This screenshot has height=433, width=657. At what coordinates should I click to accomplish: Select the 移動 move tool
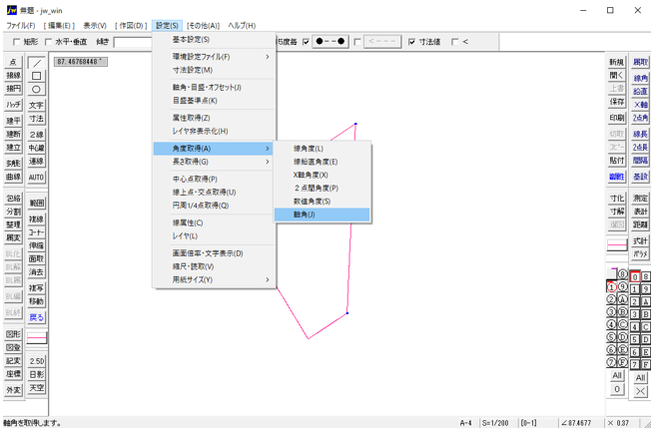click(36, 301)
